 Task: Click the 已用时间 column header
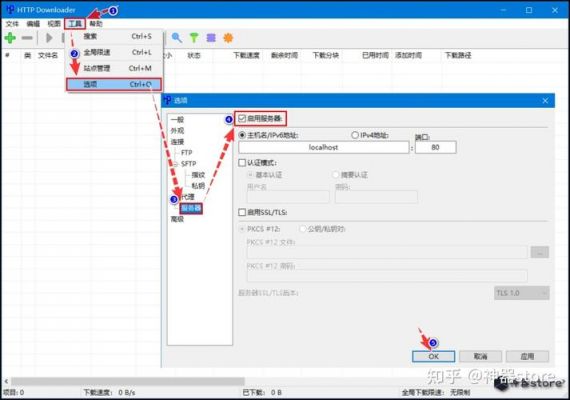pyautogui.click(x=375, y=55)
